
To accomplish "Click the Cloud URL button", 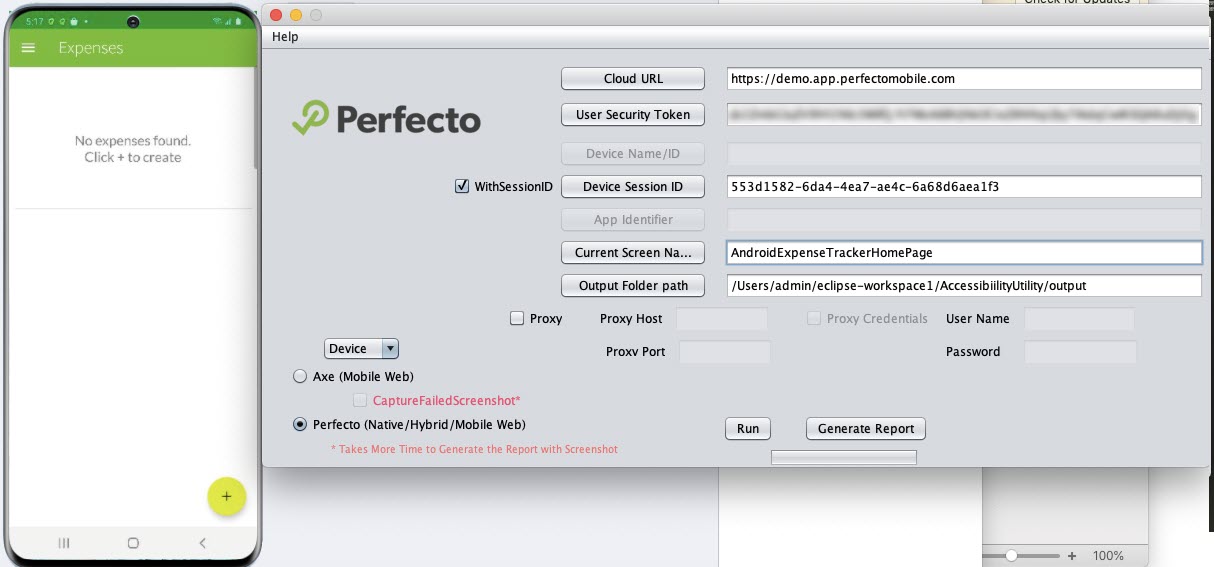I will [x=633, y=79].
